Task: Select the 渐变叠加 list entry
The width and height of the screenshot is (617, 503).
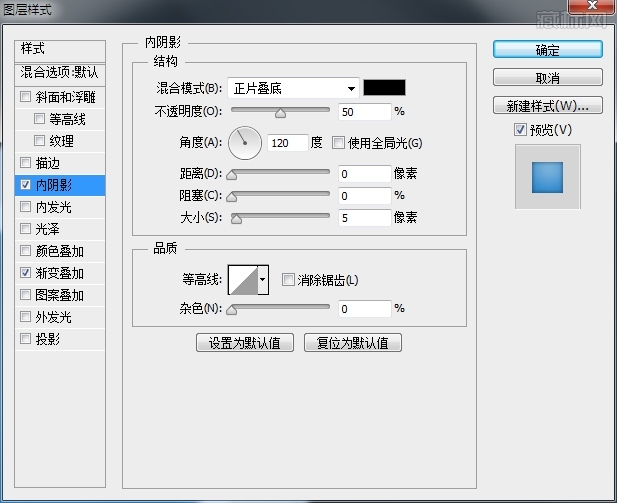Action: pyautogui.click(x=60, y=273)
